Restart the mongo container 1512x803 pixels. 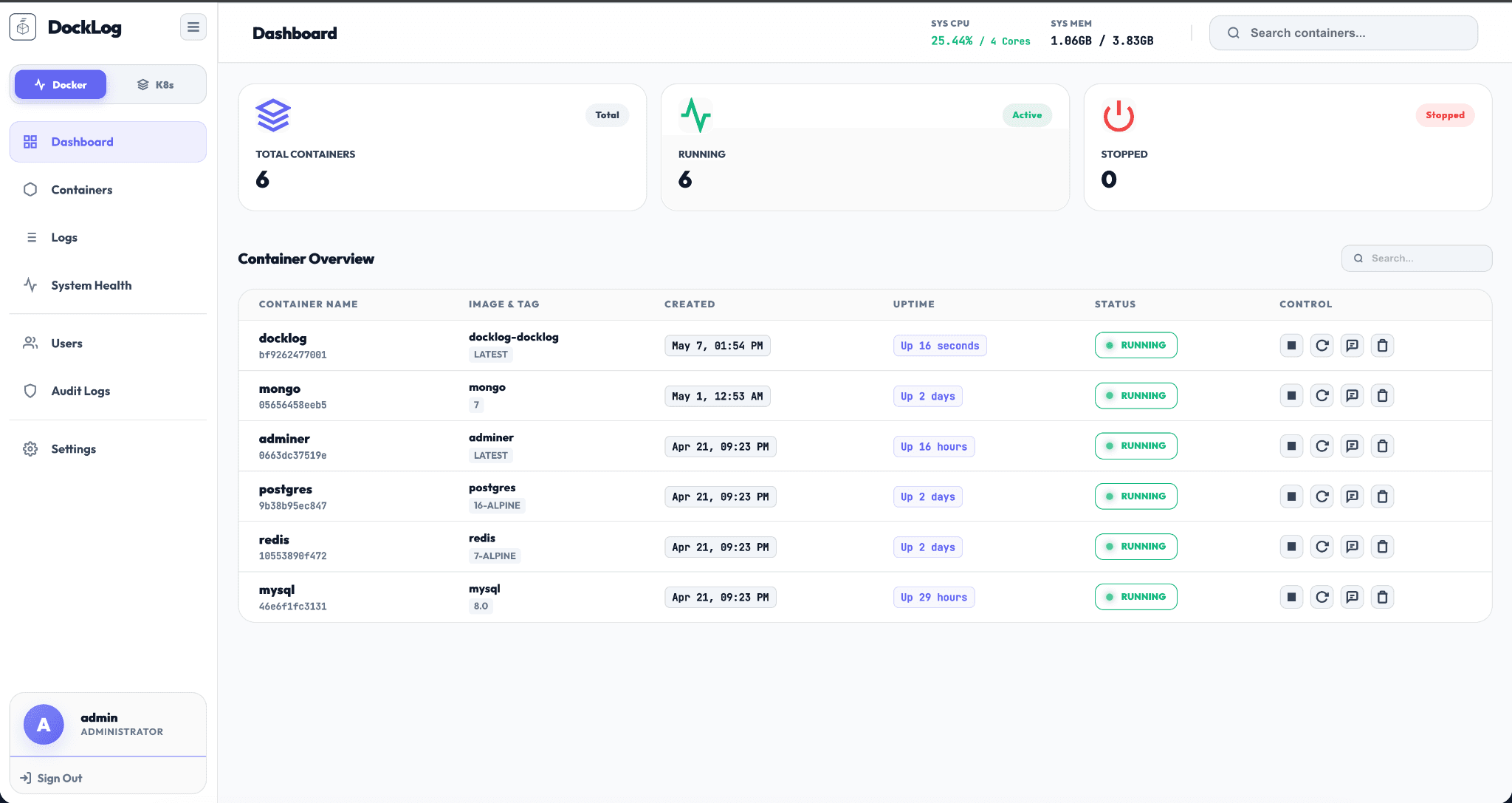click(1322, 395)
